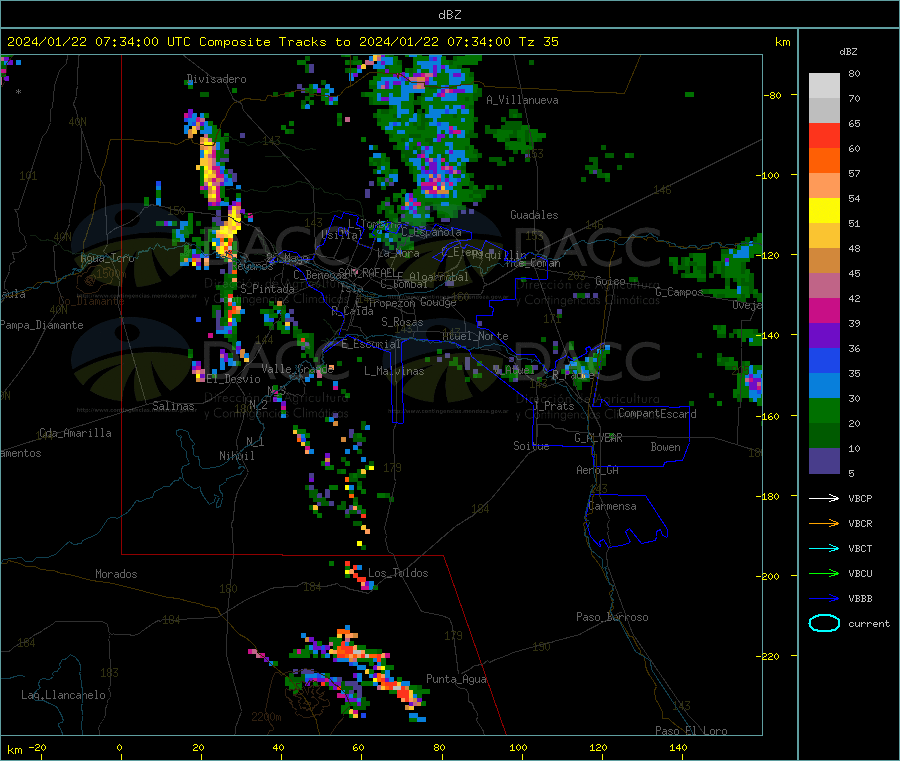Click the 'Valle_Grande' map label
The image size is (900, 761).
pyautogui.click(x=297, y=368)
